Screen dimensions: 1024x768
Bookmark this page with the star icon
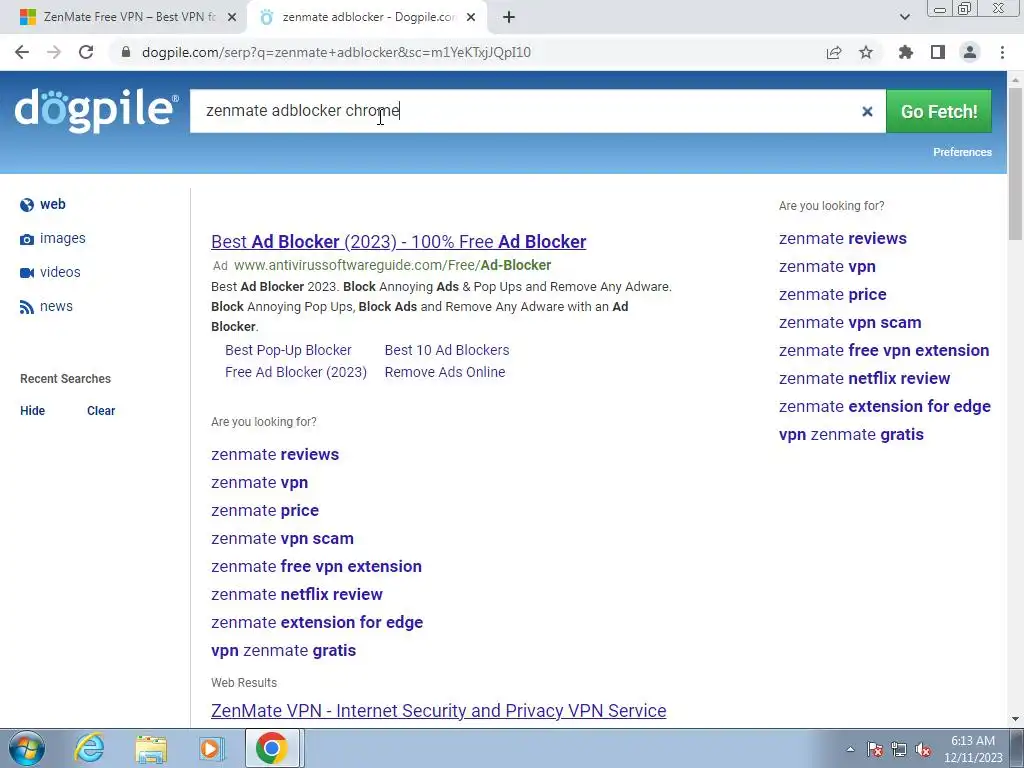pyautogui.click(x=866, y=52)
